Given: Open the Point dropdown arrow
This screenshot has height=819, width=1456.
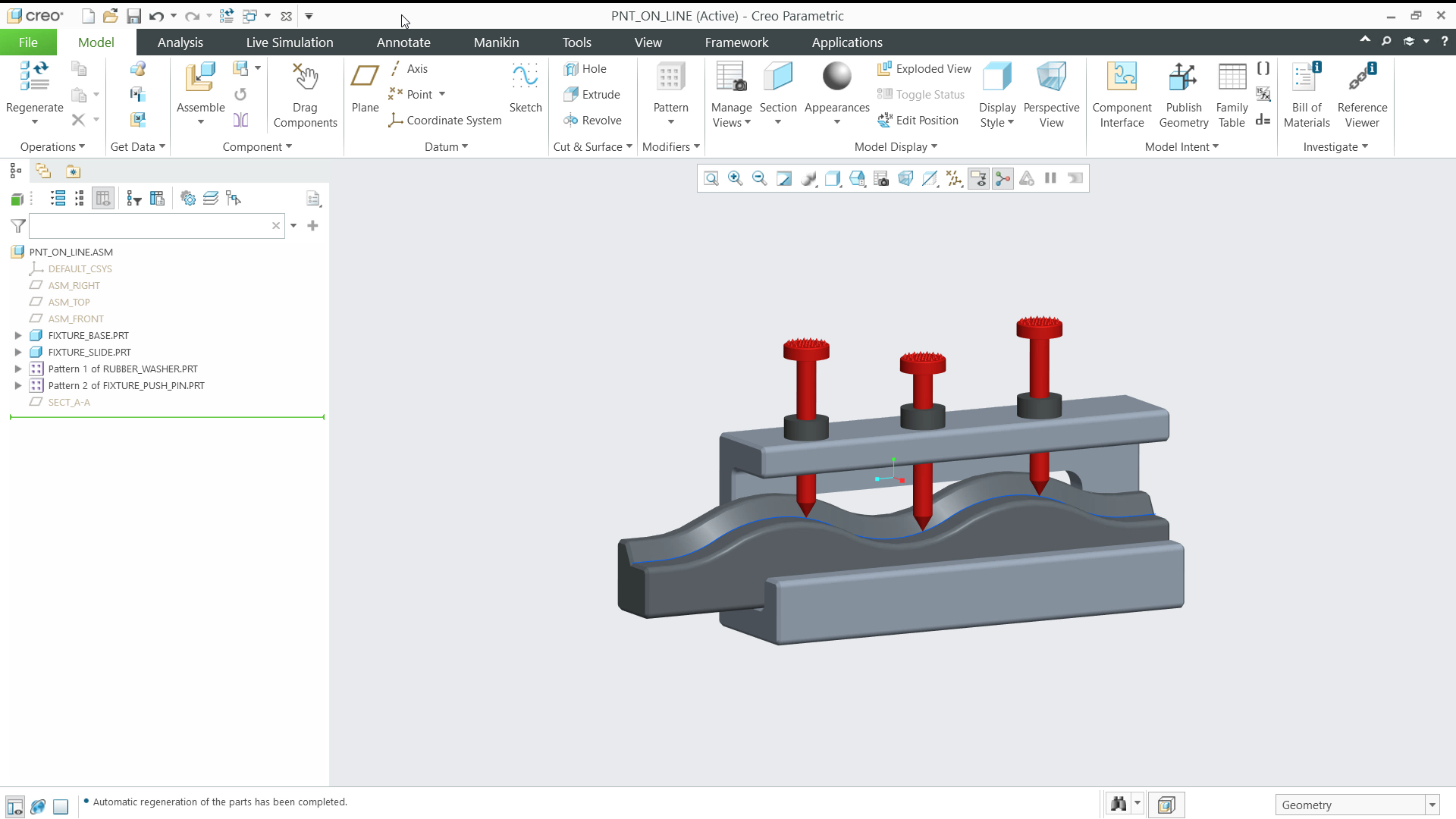Looking at the screenshot, I should pyautogui.click(x=442, y=95).
